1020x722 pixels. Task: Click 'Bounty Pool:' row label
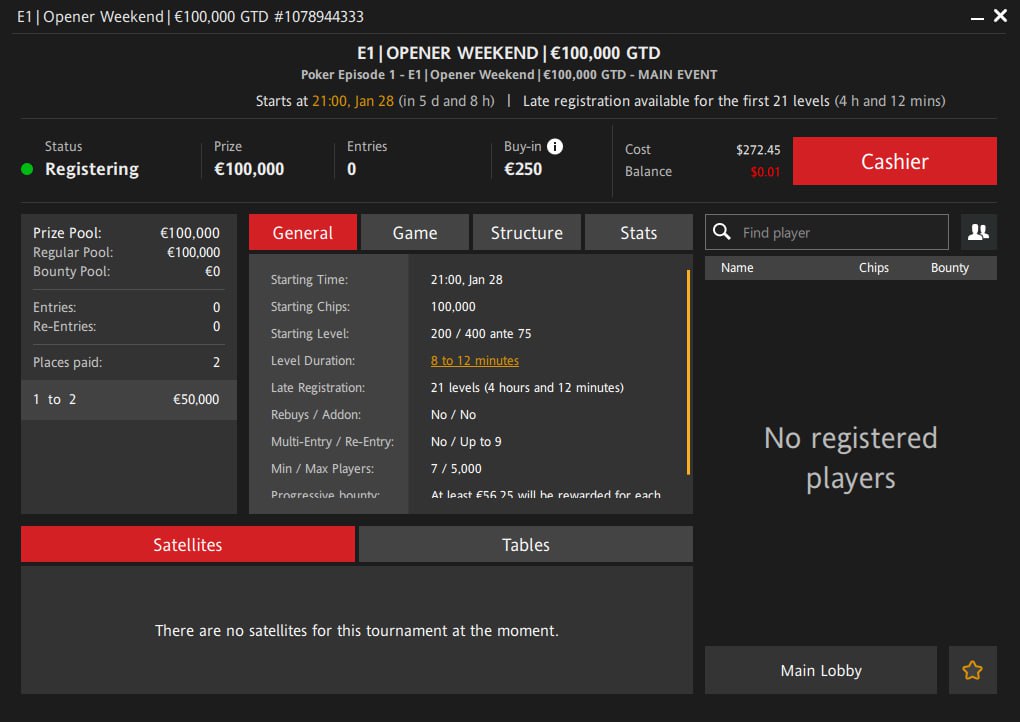[x=72, y=271]
